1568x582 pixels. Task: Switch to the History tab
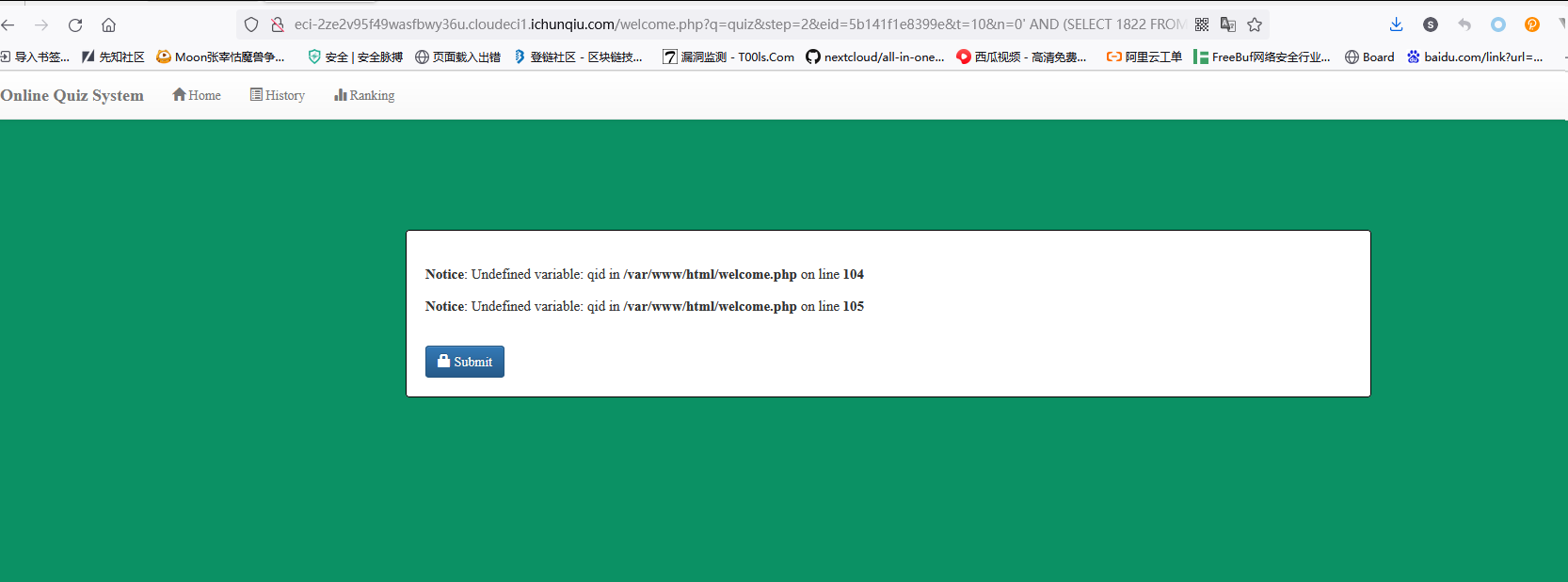[278, 95]
